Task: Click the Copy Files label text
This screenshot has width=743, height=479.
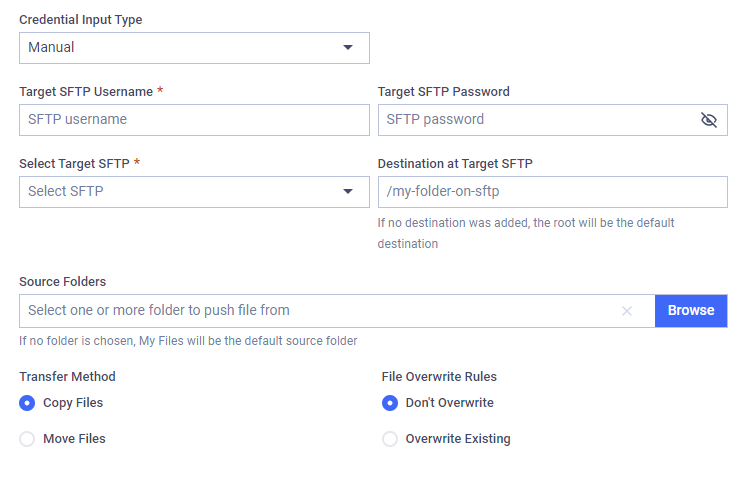Action: point(73,403)
